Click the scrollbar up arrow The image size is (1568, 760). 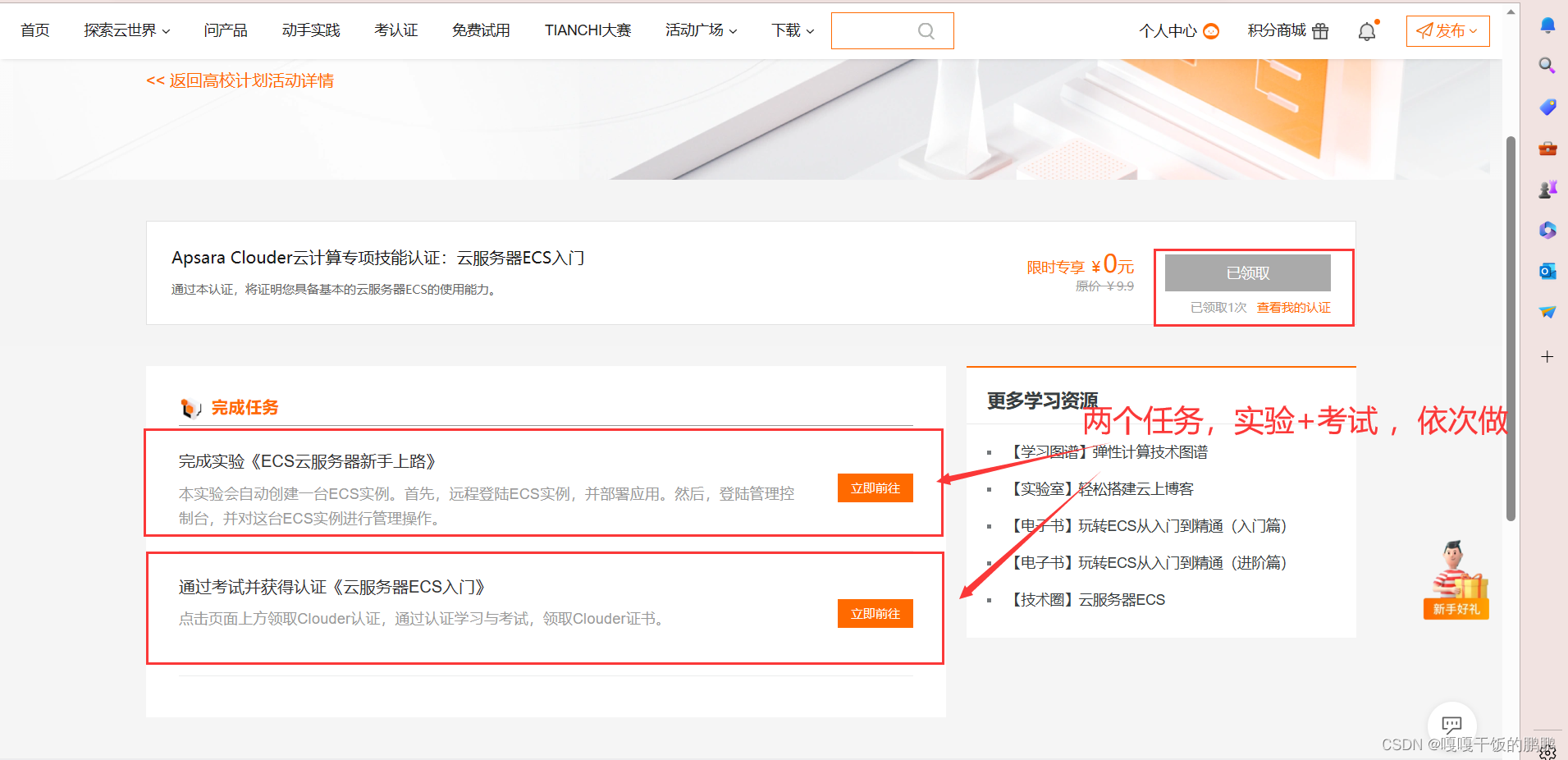[x=1511, y=11]
